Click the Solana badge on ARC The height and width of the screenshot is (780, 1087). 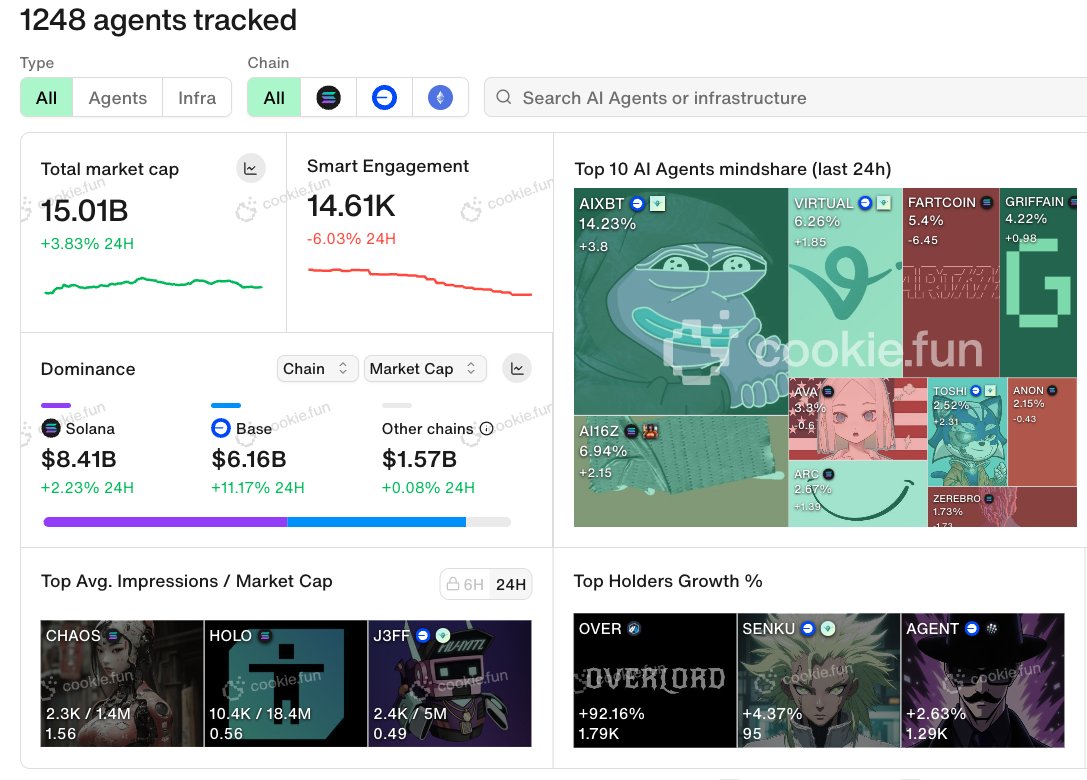(x=828, y=474)
